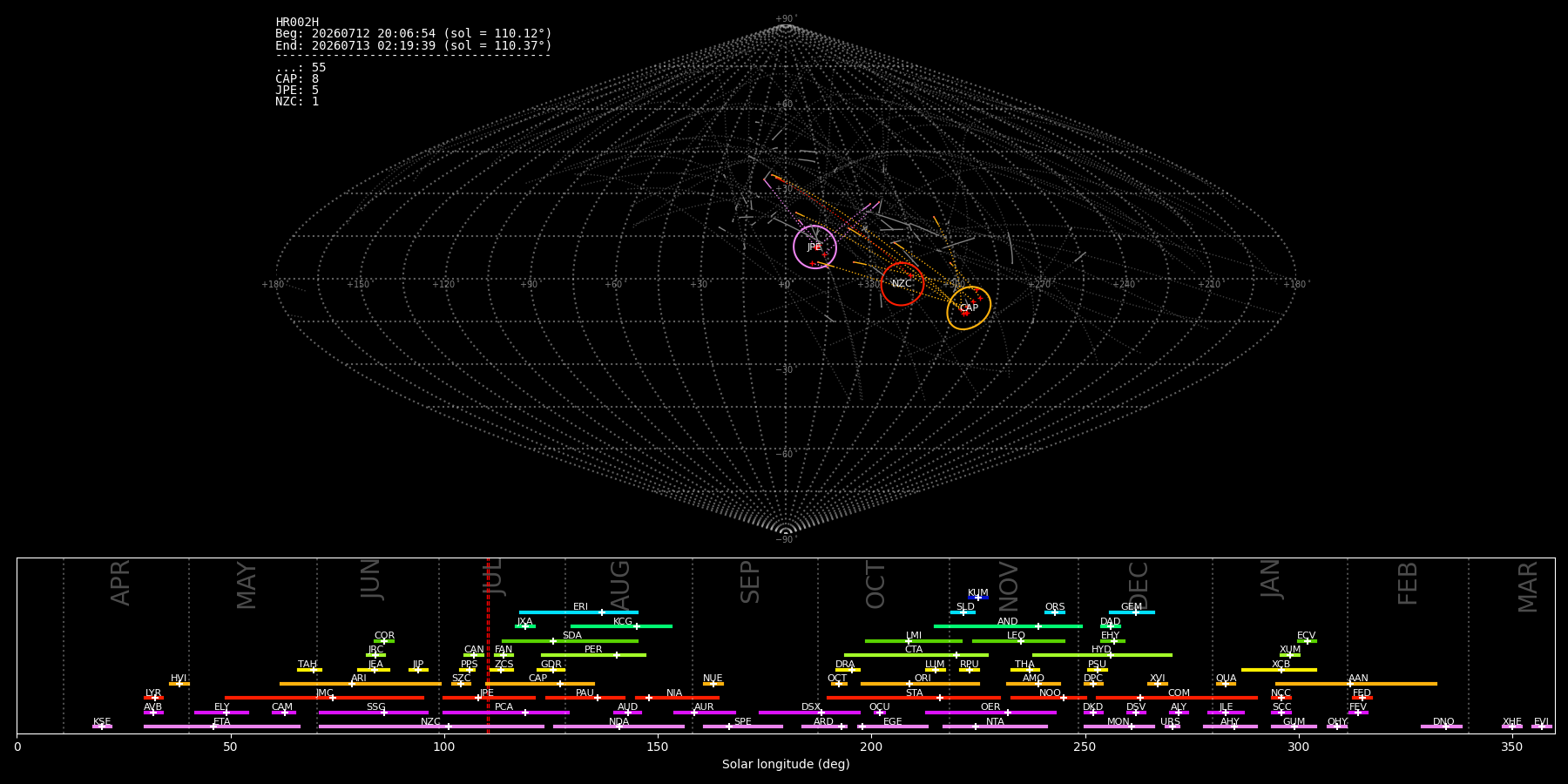Image resolution: width=1568 pixels, height=784 pixels.
Task: Click the red COM shower bar
Action: pyautogui.click(x=1177, y=698)
